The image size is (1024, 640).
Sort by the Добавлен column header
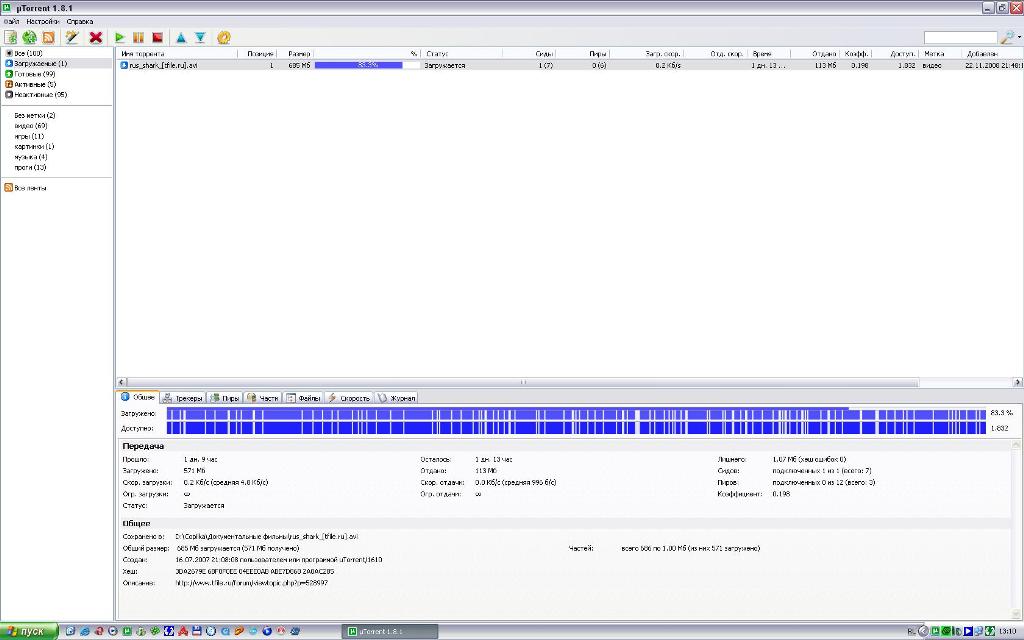click(x=992, y=54)
